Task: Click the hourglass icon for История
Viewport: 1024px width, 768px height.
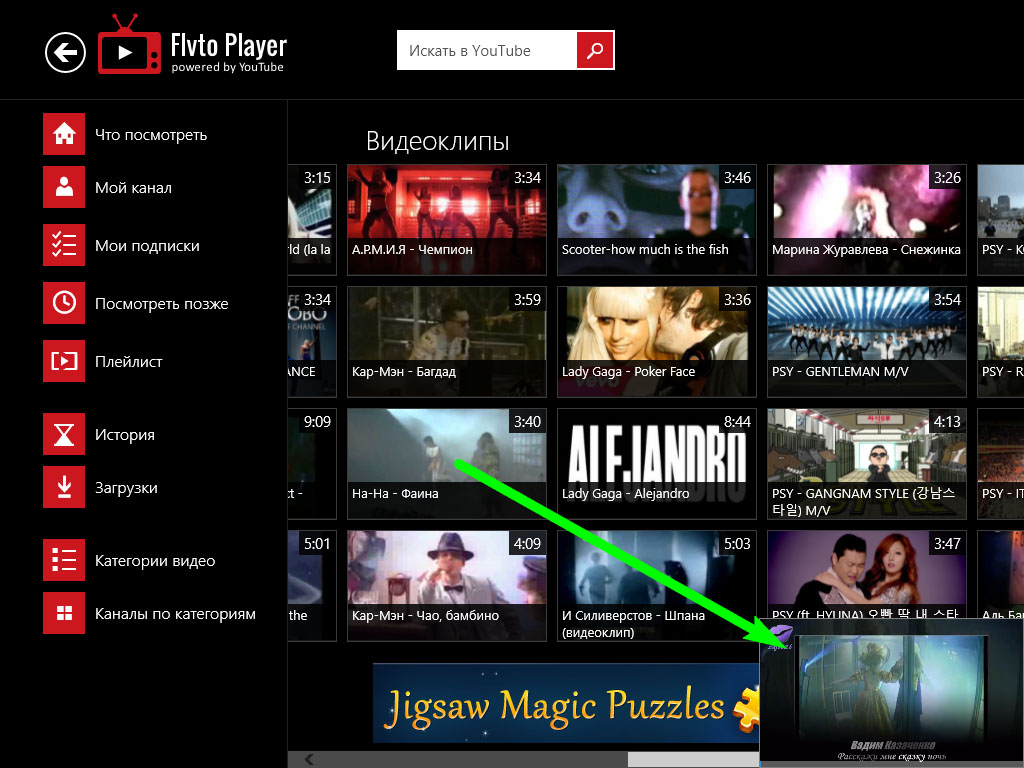Action: click(x=64, y=434)
